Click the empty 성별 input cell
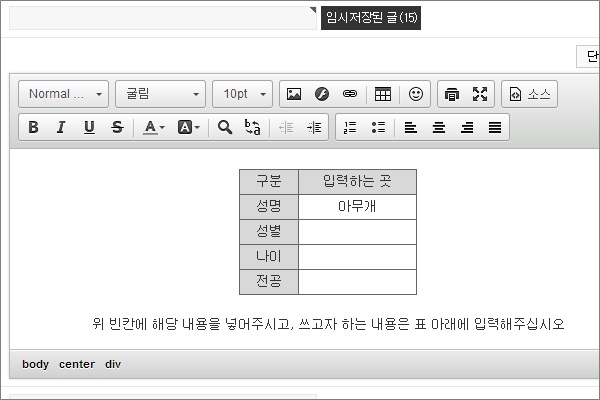 [357, 232]
